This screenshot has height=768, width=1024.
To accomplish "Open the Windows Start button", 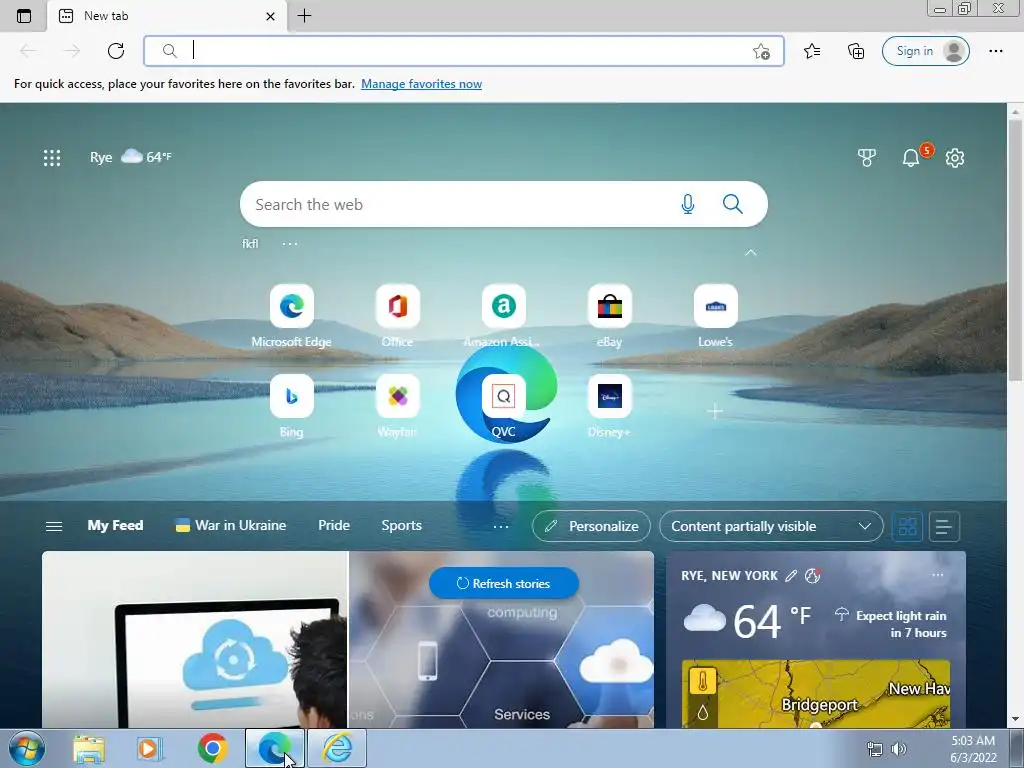I will (27, 748).
